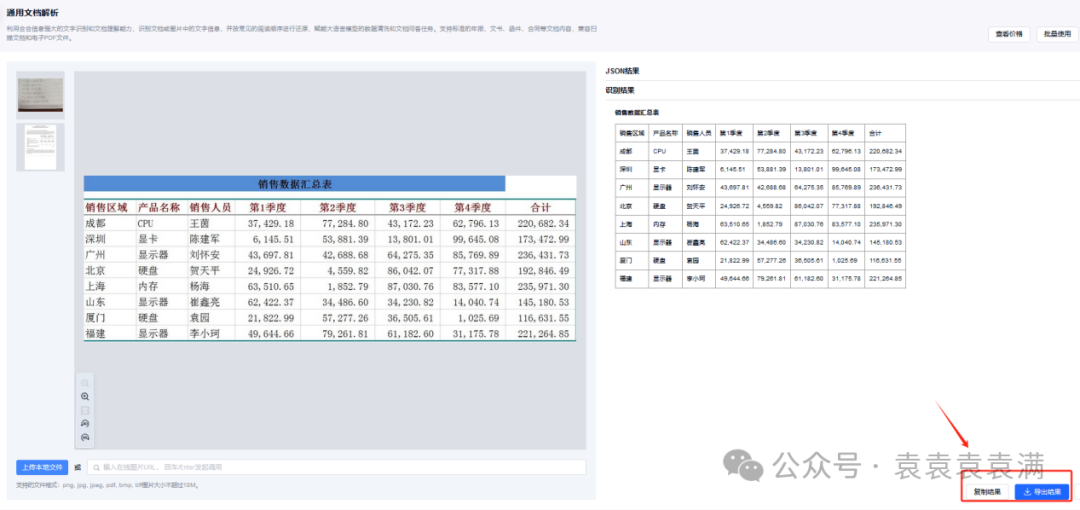Click 99,645.08 in the preview table

click(475, 239)
